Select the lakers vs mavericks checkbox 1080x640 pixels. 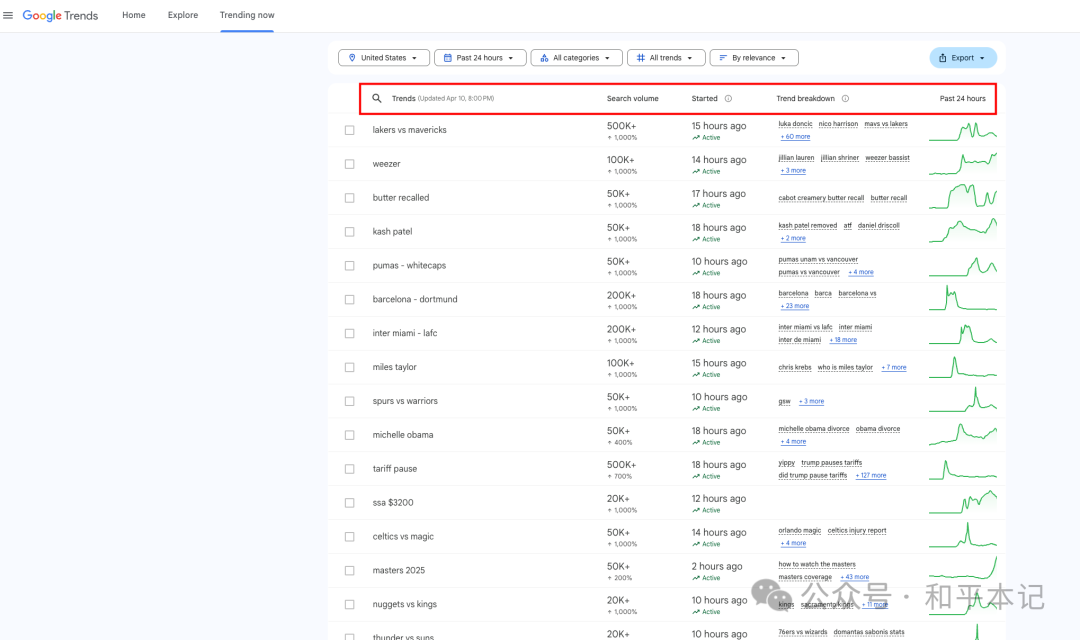(350, 130)
